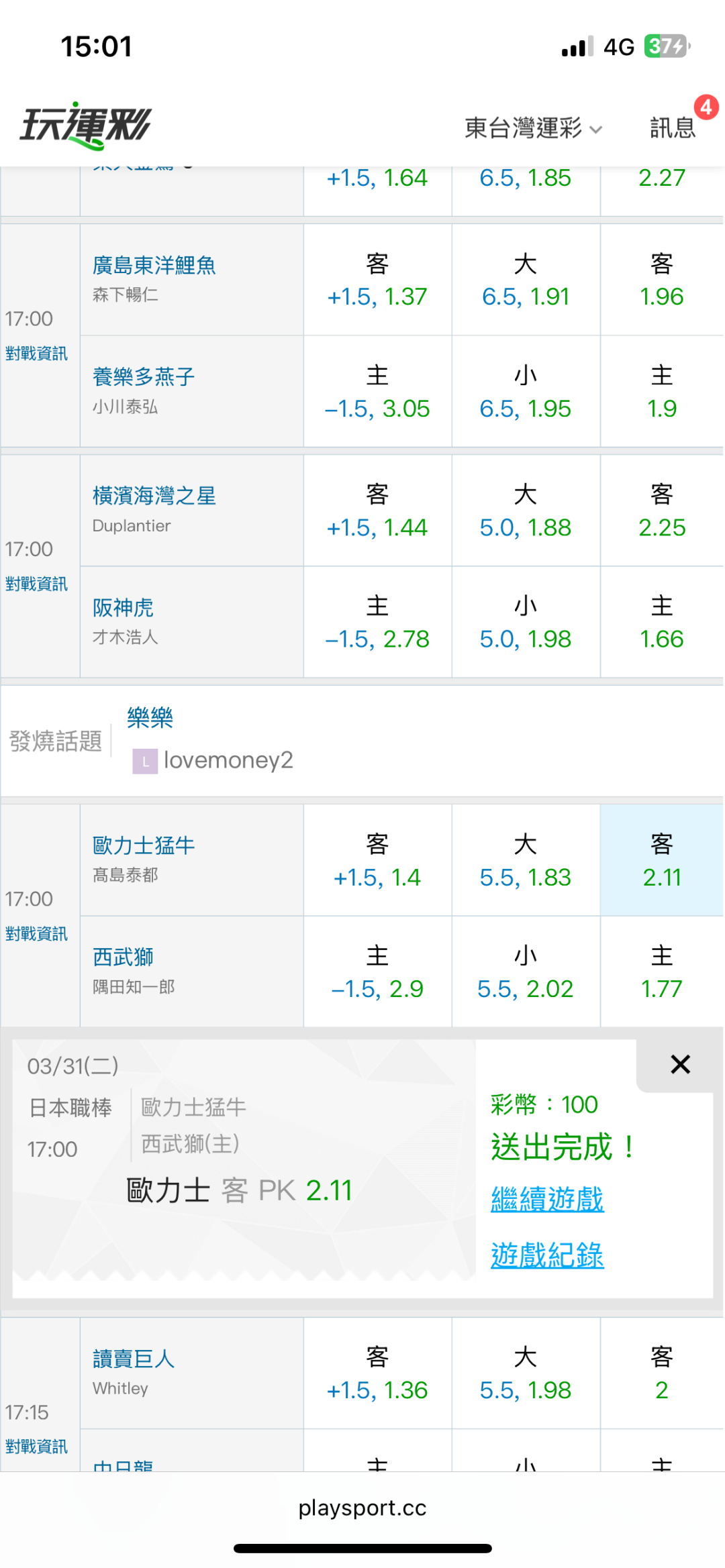Pick 阪神虎 home spread –1.5, 2.78

377,623
